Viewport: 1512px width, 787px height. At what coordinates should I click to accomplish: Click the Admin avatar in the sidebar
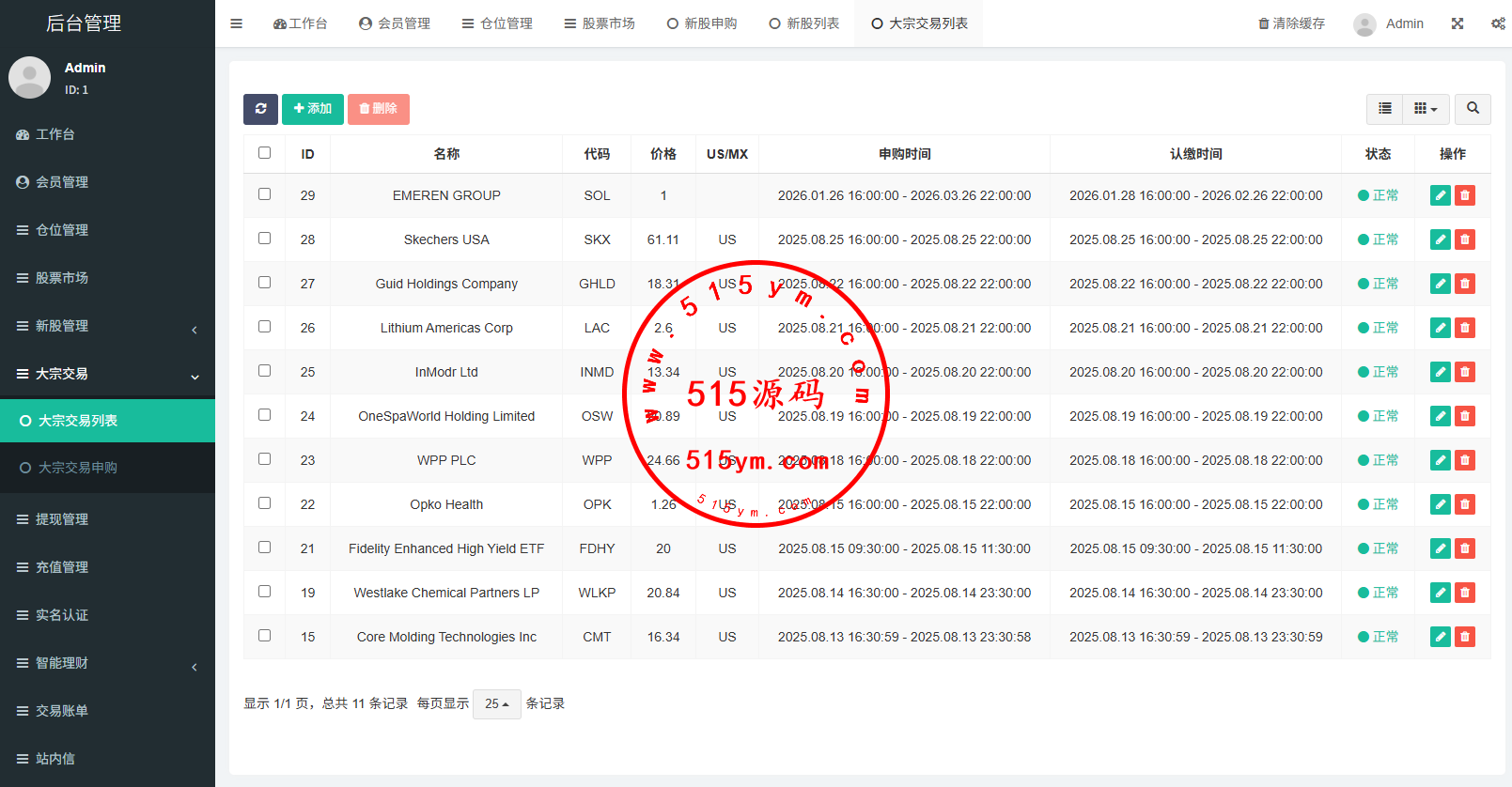30,77
